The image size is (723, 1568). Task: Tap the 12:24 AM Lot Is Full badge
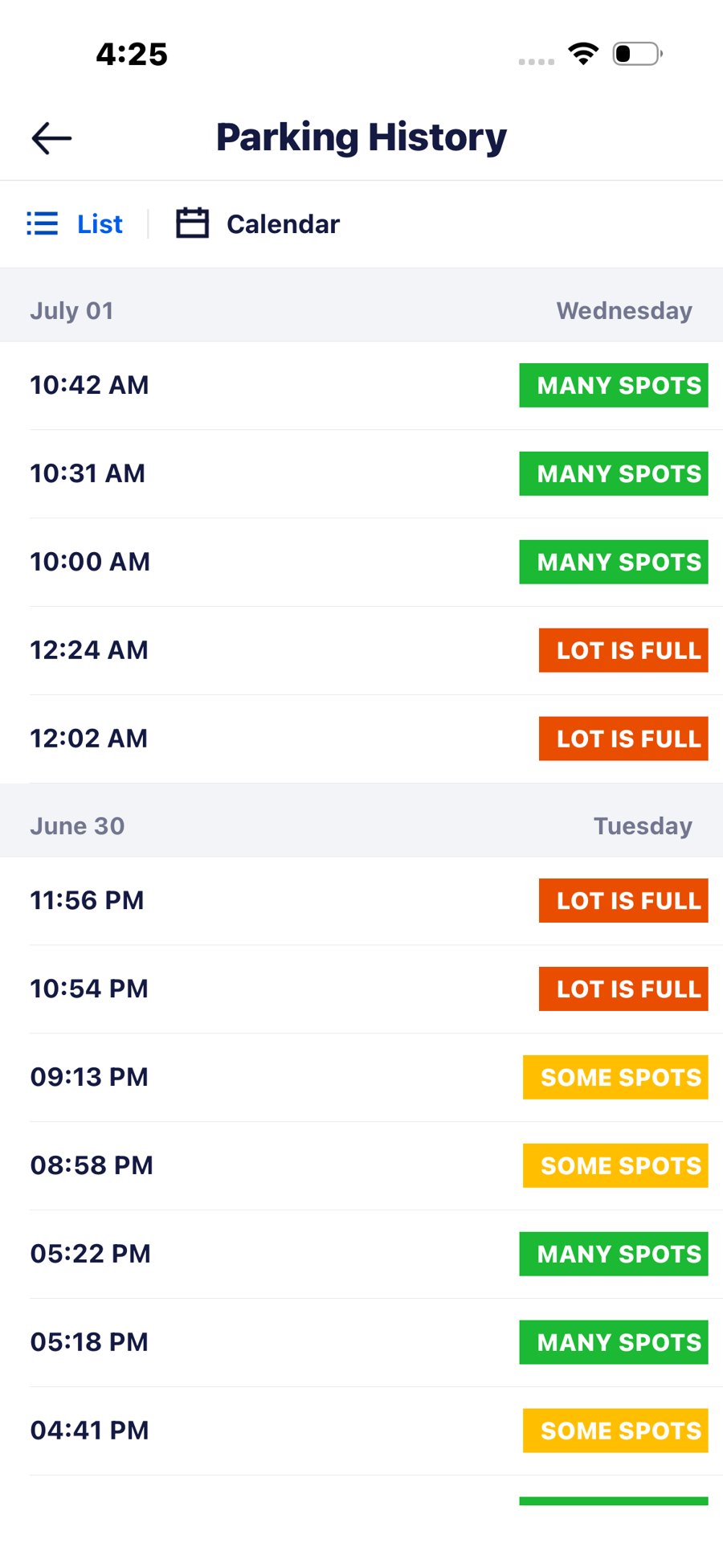tap(623, 650)
